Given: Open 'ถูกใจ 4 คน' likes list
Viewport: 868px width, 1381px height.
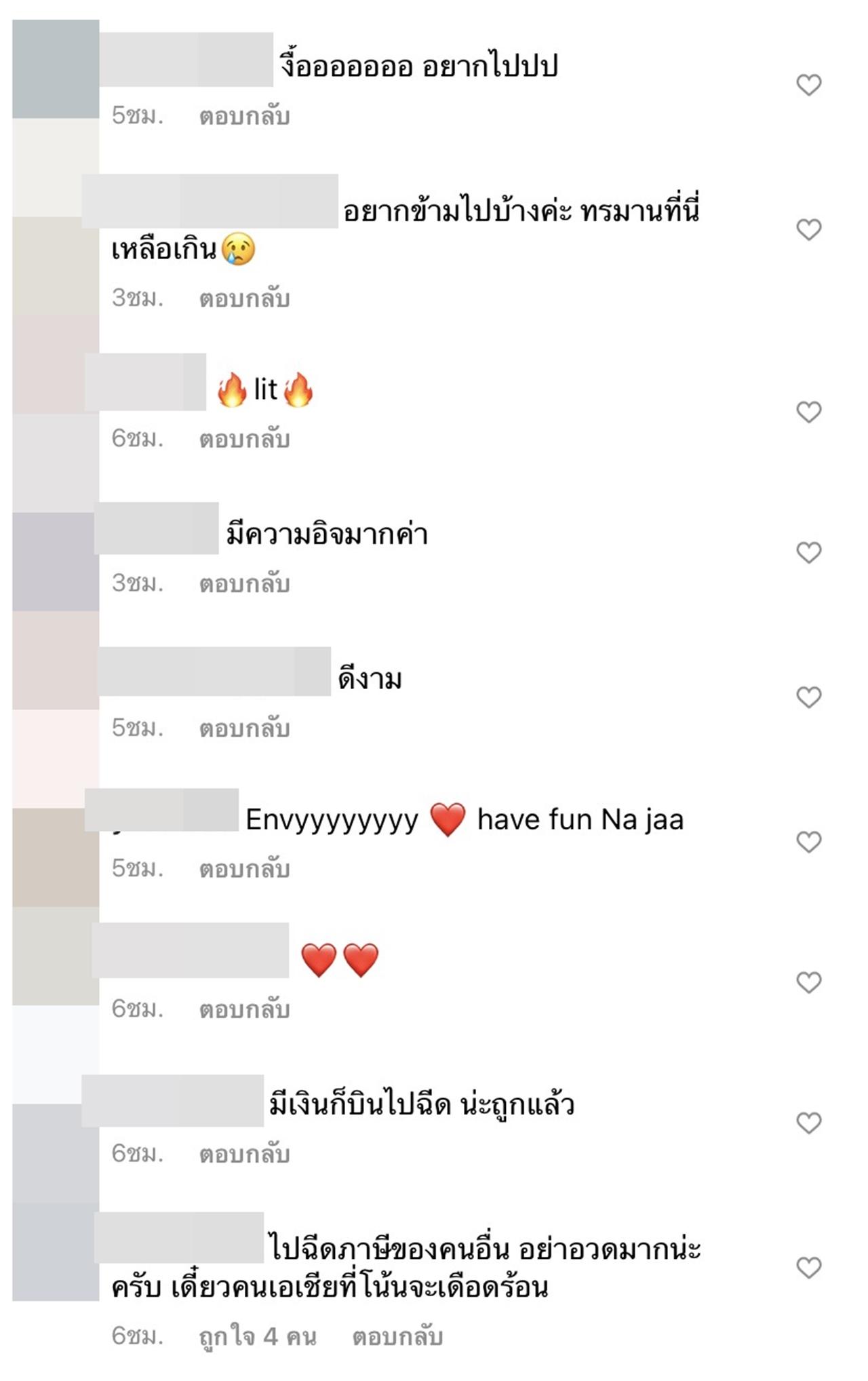Looking at the screenshot, I should tap(258, 1337).
